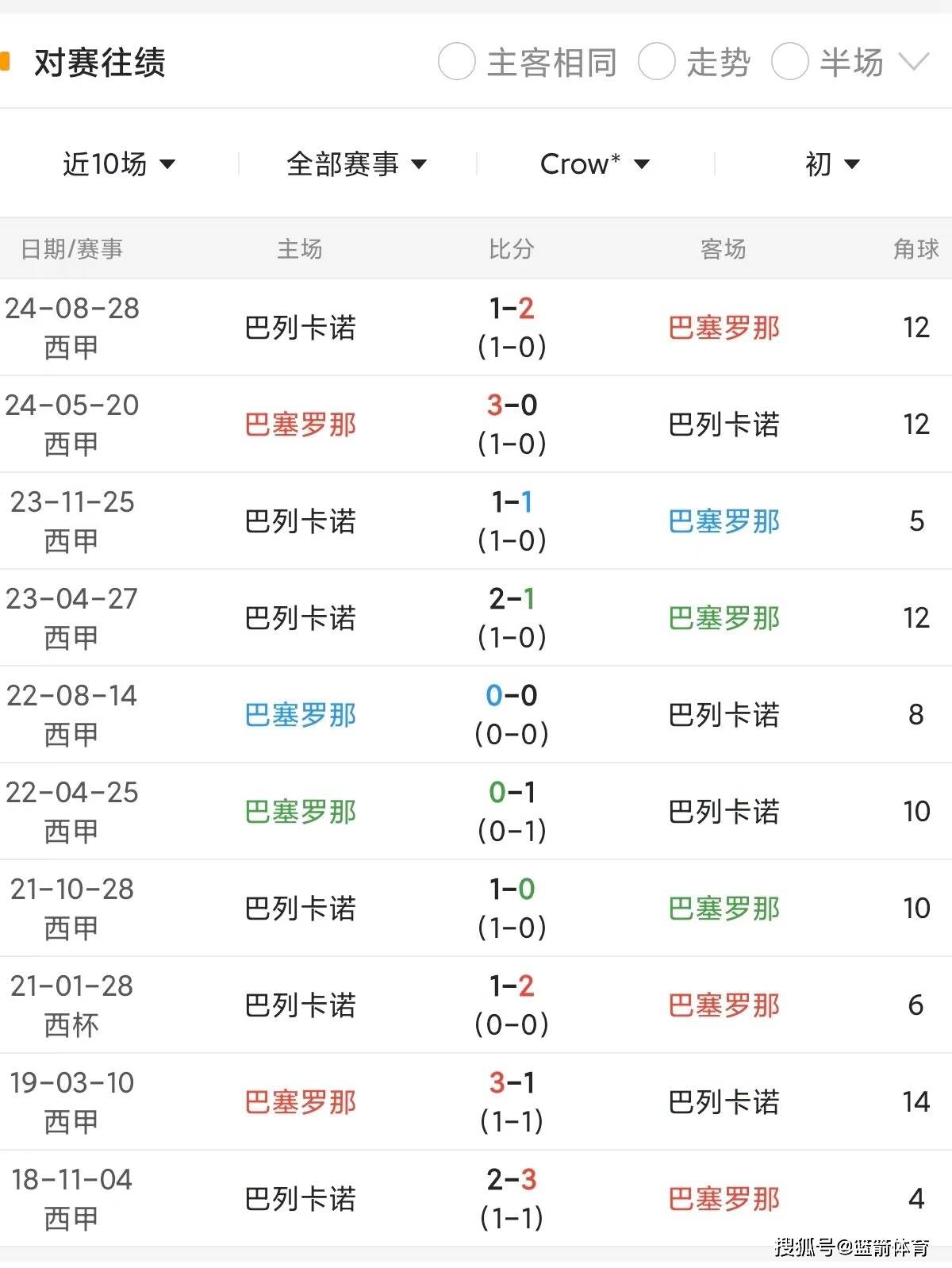The image size is (952, 1268).
Task: Click 巴列卡诺 home team on 23-11-25
Action: 300,521
